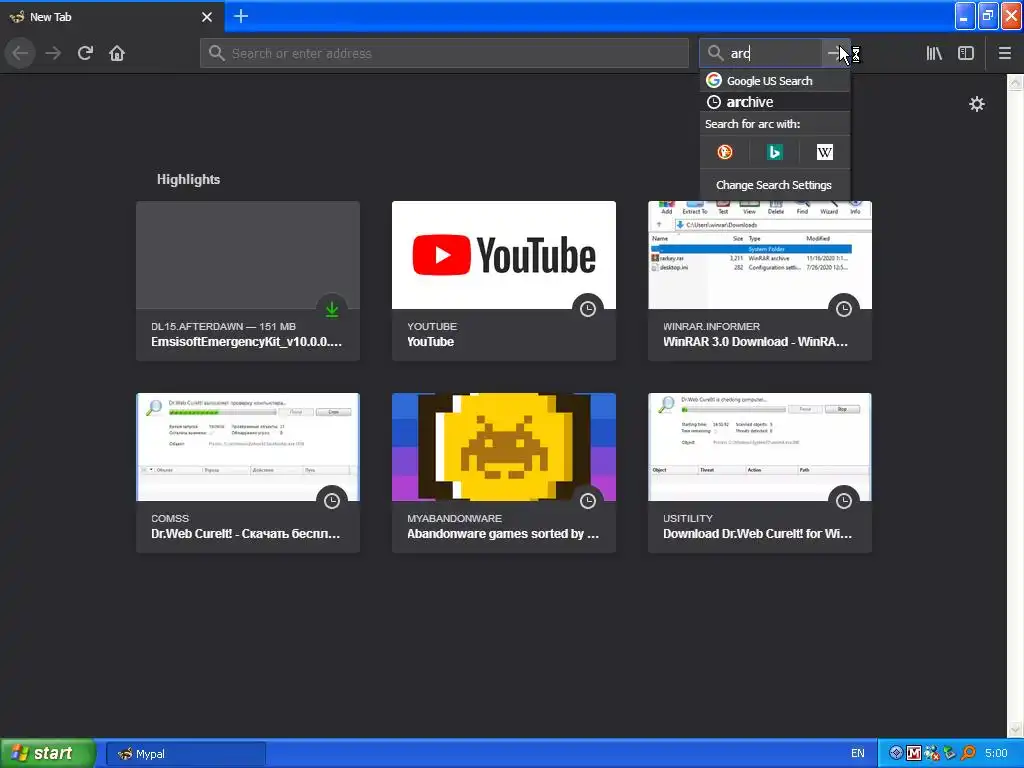Click the taskbar clock showing 5:00
Image resolution: width=1024 pixels, height=768 pixels.
tap(996, 754)
